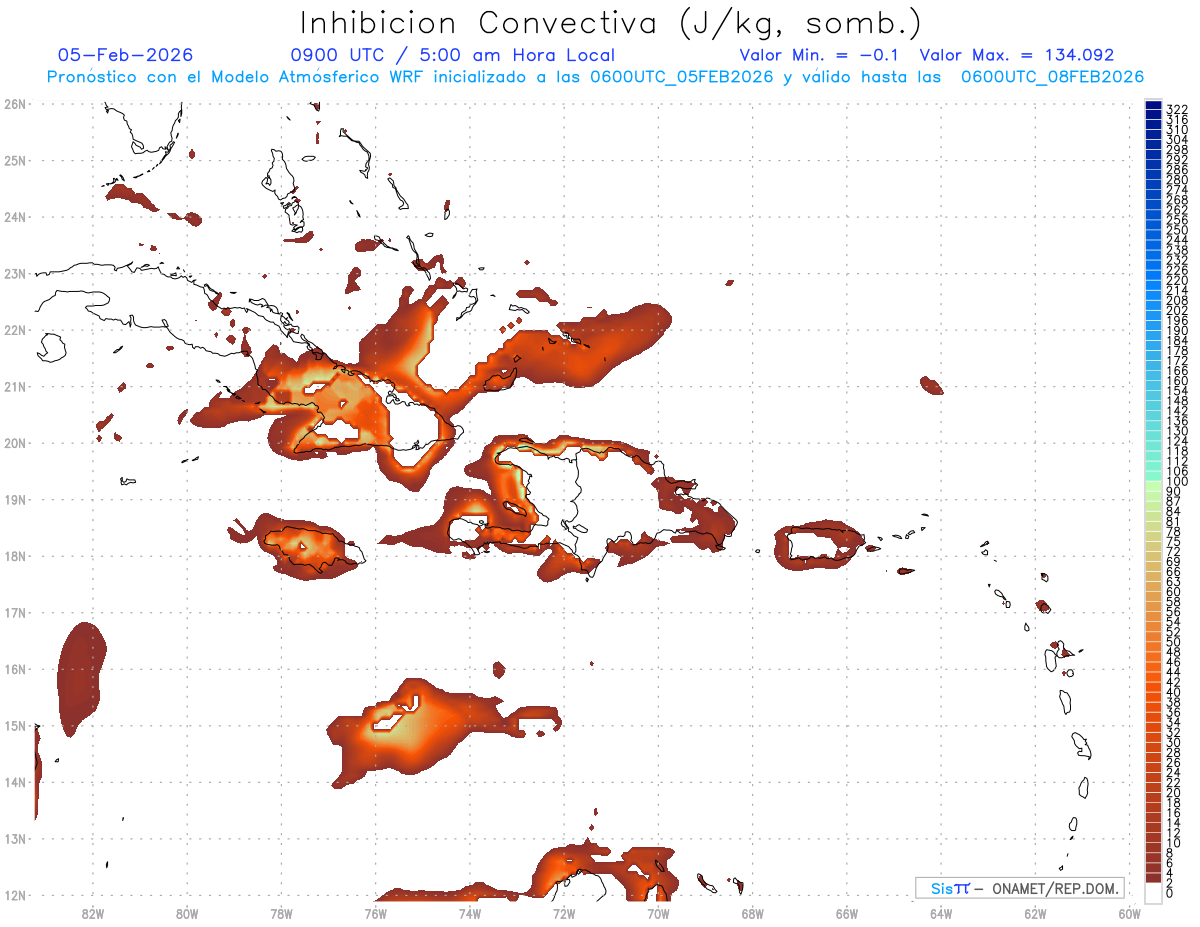Click the '13N' latitude label

[x=15, y=839]
